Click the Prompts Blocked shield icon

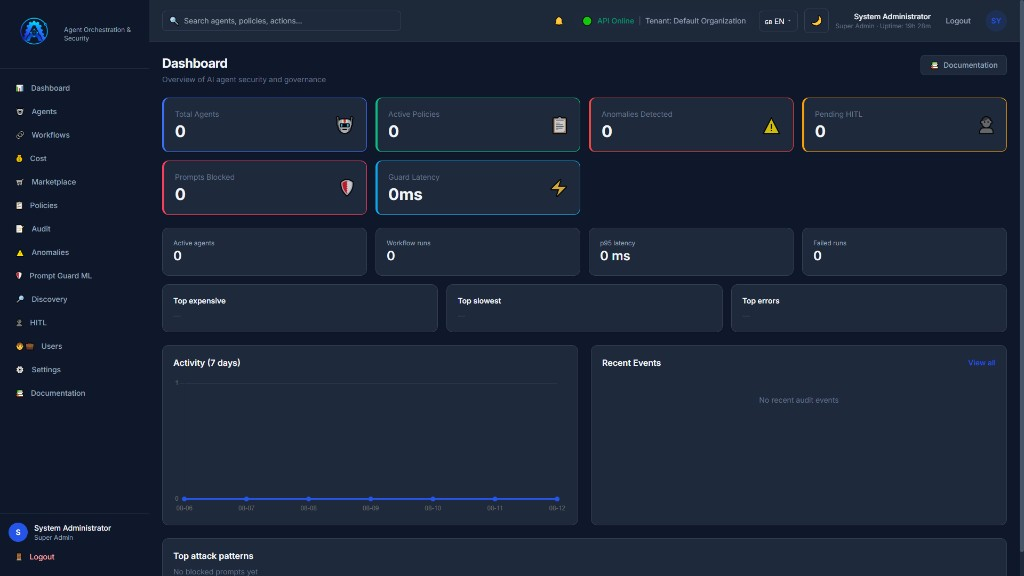coord(346,187)
